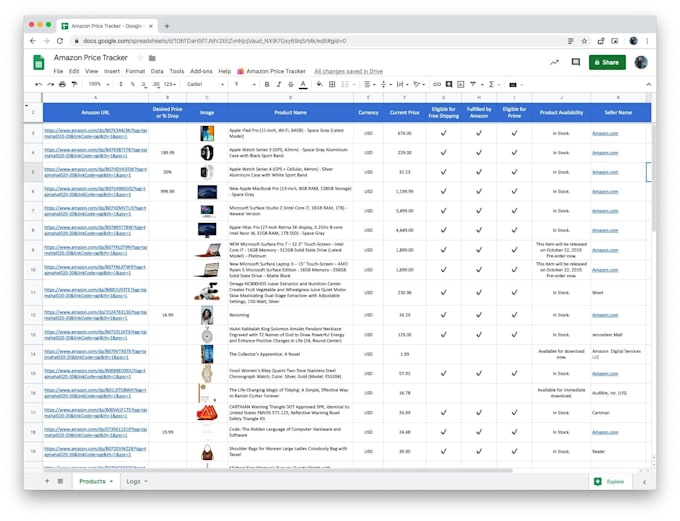Click the input tools keyboard icon
The width and height of the screenshot is (680, 521).
[x=513, y=85]
